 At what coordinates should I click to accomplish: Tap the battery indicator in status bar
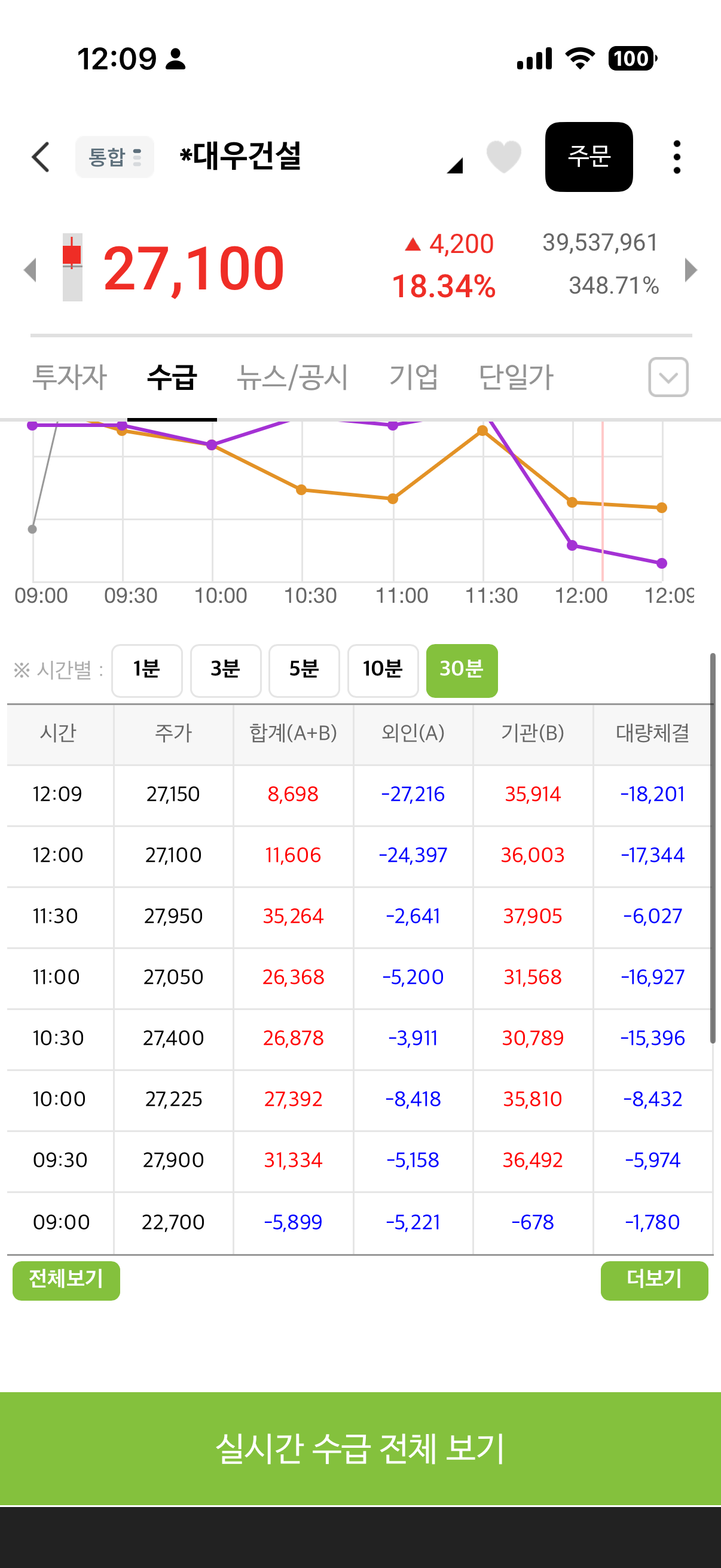(x=633, y=59)
